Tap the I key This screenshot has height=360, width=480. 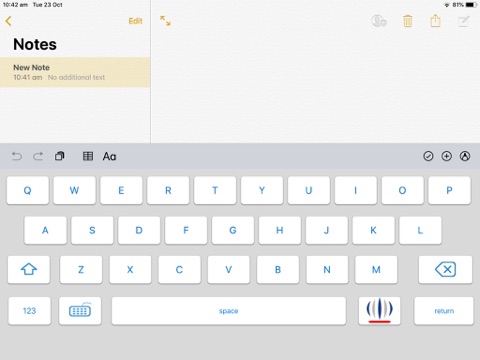(x=356, y=190)
